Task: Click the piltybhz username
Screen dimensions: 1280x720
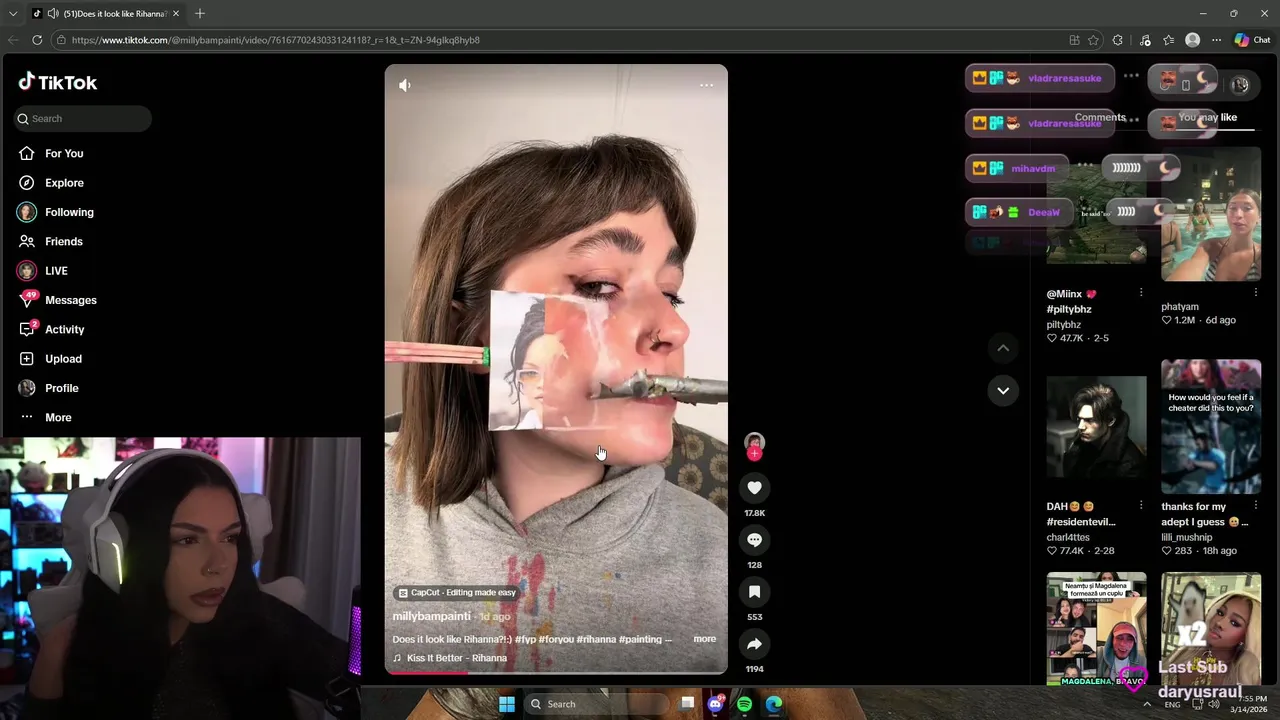Action: pyautogui.click(x=1063, y=325)
